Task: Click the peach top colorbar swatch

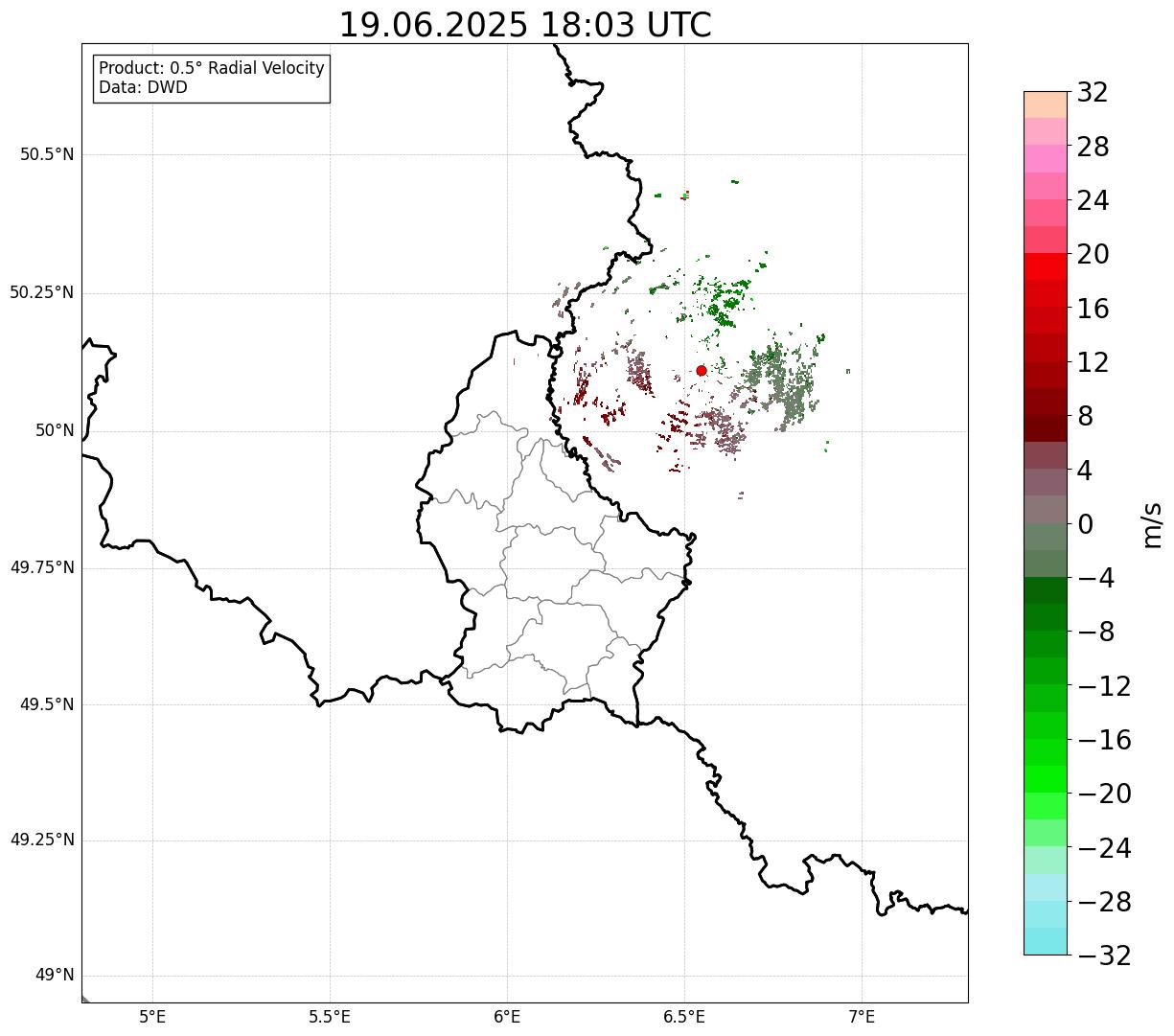Action: (1046, 104)
